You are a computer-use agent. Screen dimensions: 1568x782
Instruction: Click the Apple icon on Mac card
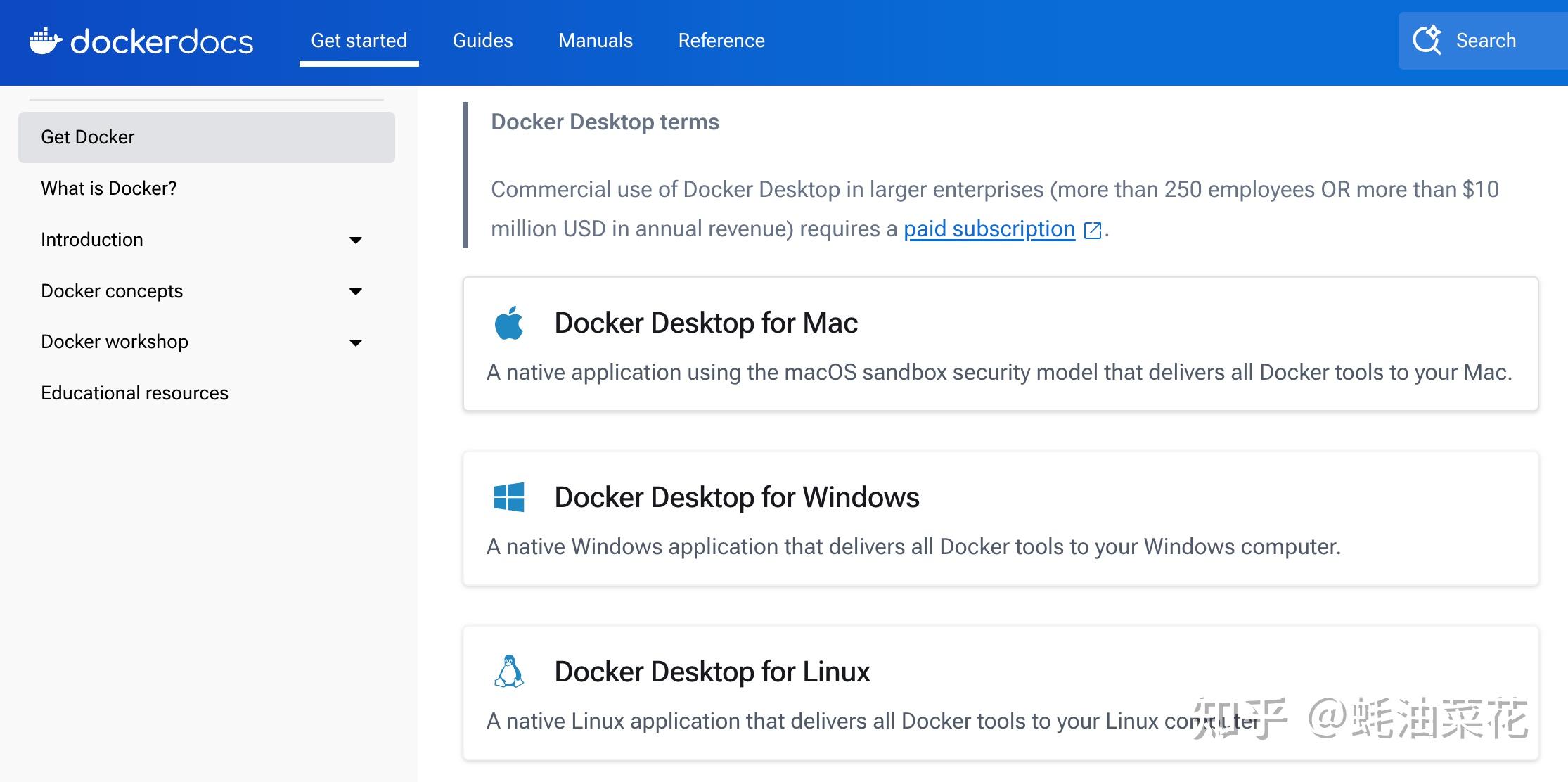pyautogui.click(x=509, y=323)
